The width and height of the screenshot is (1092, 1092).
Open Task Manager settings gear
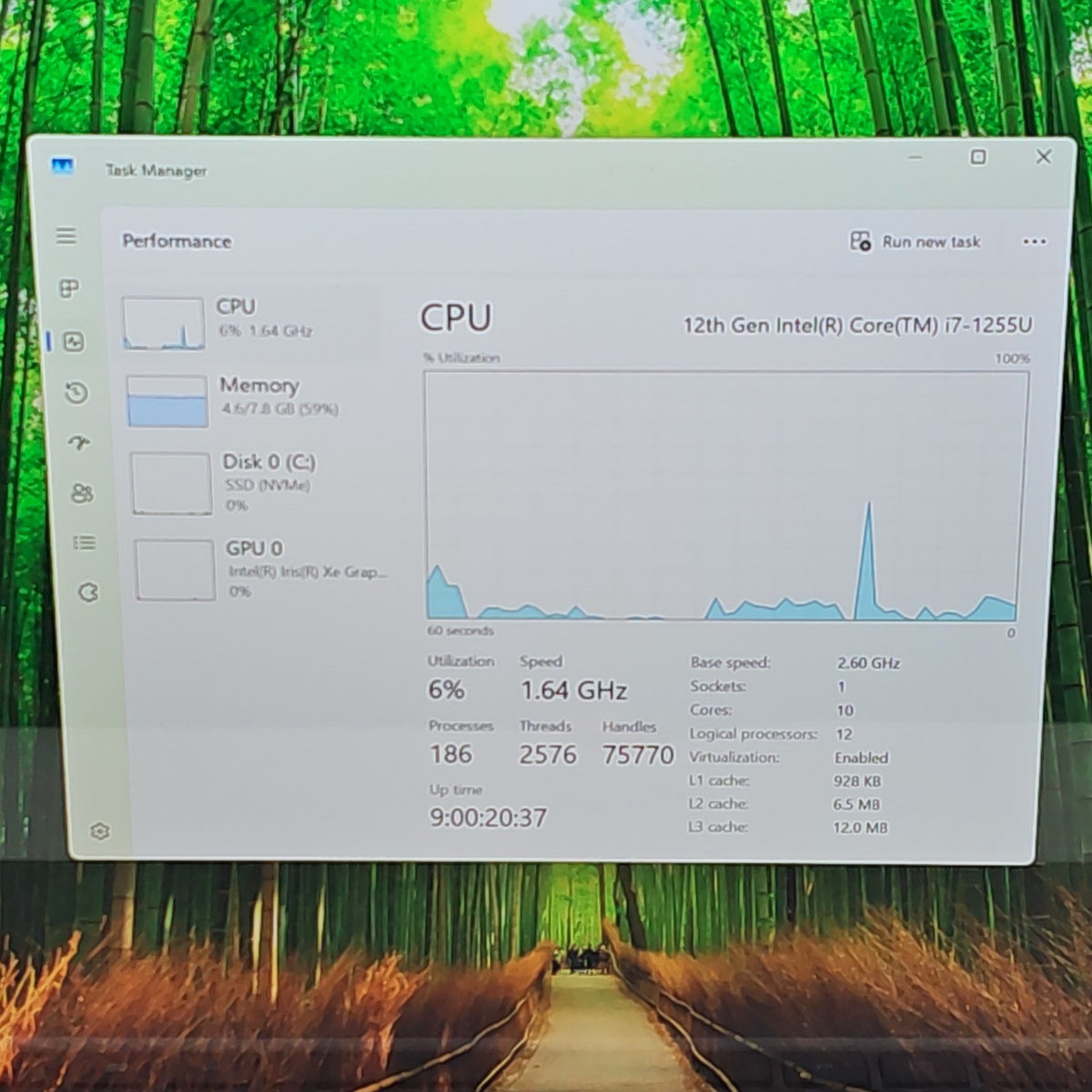(100, 831)
